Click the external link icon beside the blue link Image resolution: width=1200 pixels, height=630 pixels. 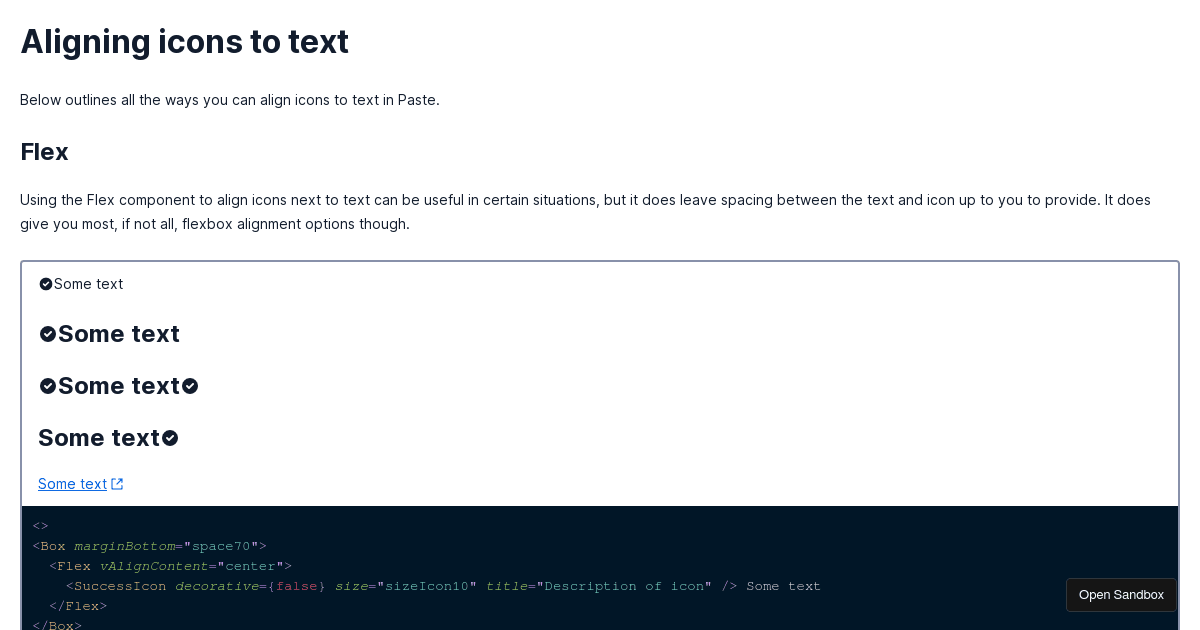117,483
